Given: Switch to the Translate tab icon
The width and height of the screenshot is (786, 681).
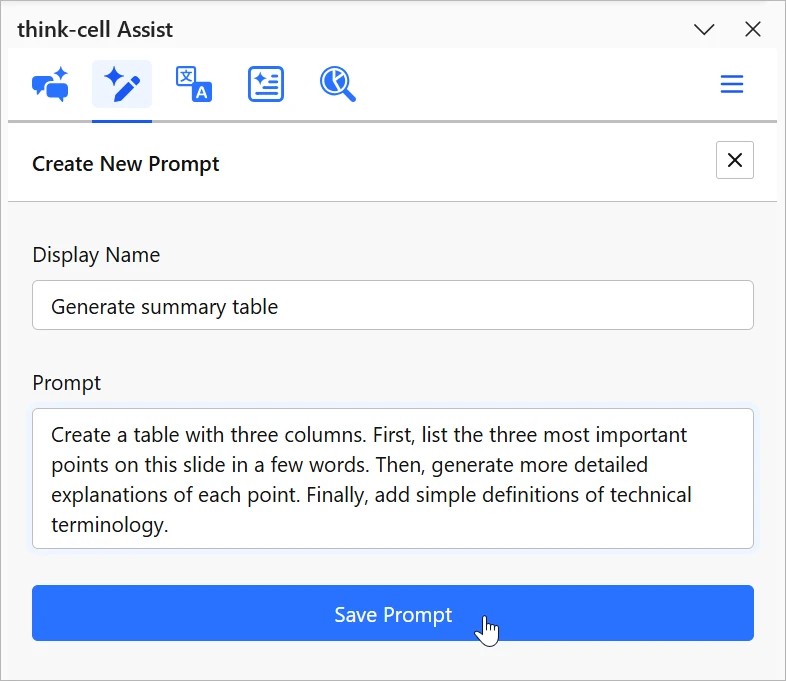Looking at the screenshot, I should 194,84.
